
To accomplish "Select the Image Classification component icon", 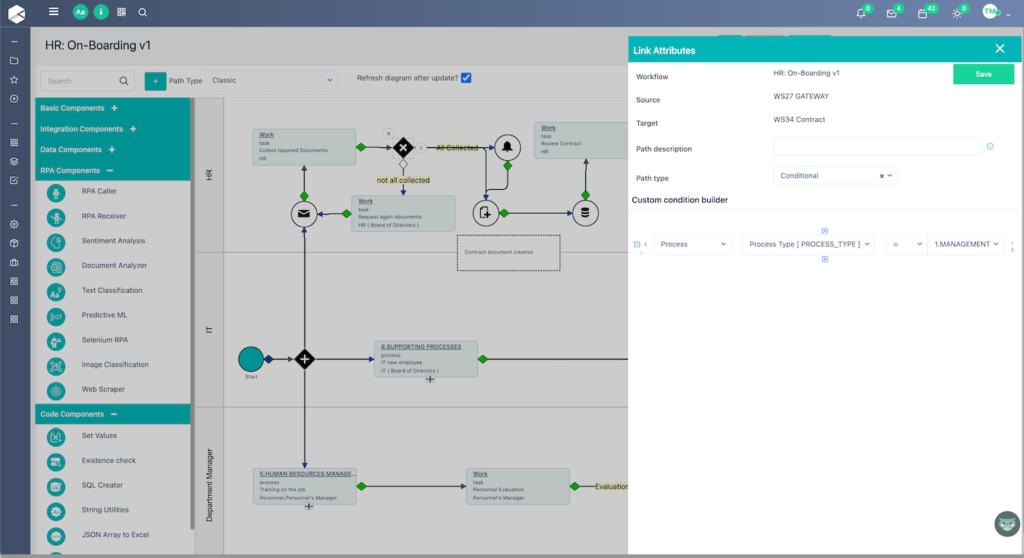I will 56,366.
